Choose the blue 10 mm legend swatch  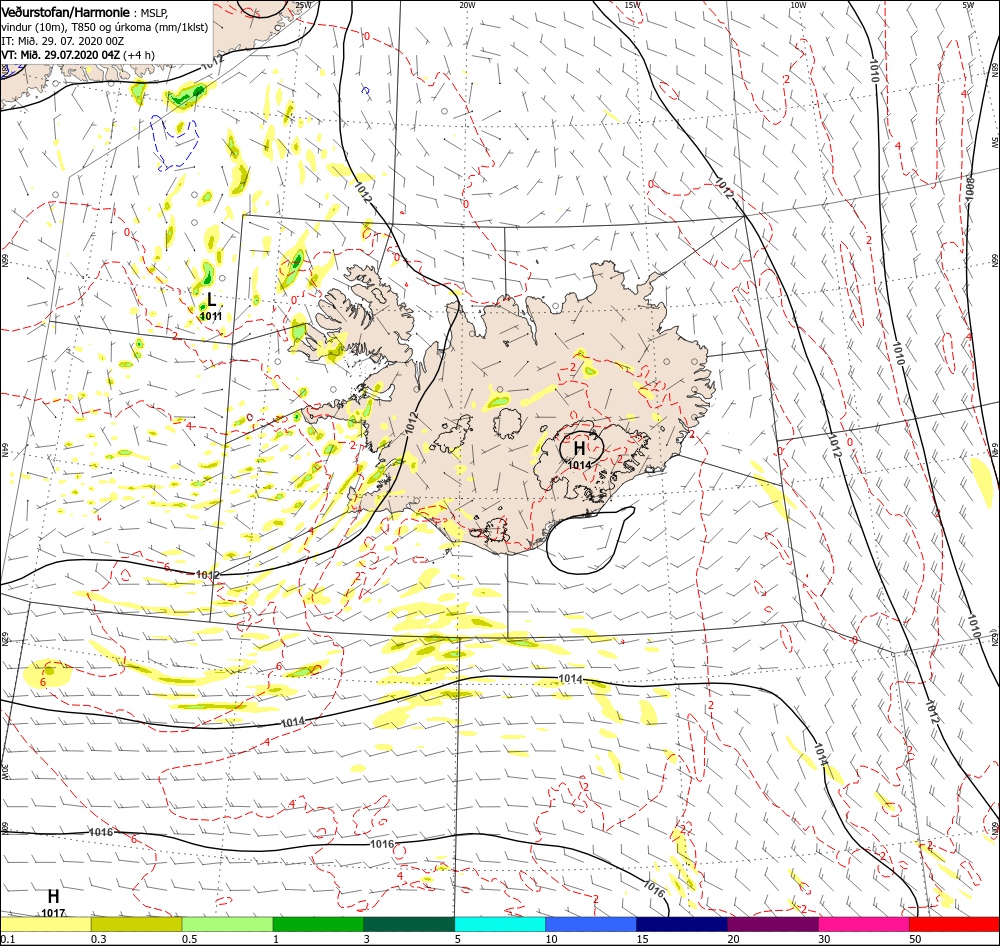[x=591, y=924]
